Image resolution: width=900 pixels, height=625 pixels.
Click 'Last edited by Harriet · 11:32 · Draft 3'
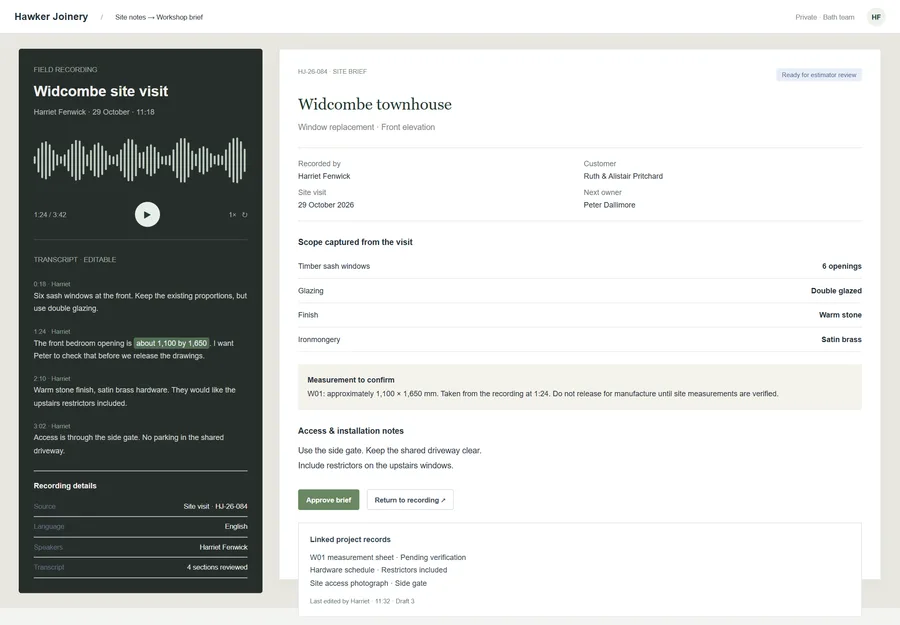click(x=362, y=601)
